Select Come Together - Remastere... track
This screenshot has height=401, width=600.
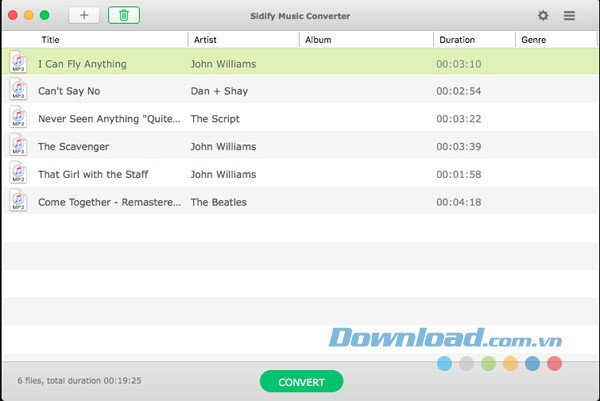tap(109, 202)
